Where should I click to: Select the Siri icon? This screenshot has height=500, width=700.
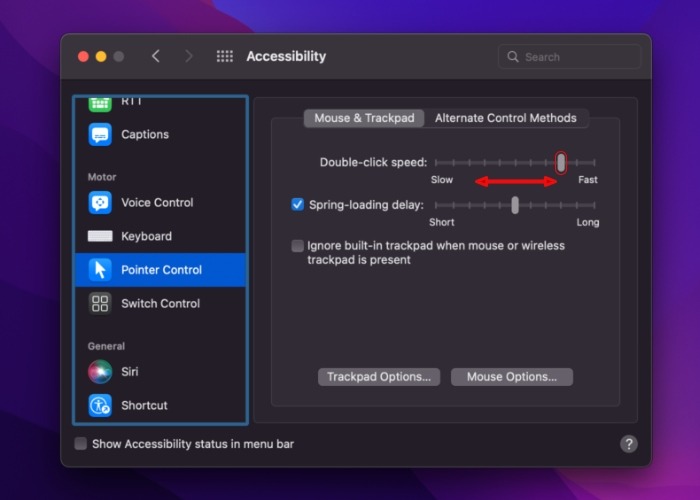(100, 371)
